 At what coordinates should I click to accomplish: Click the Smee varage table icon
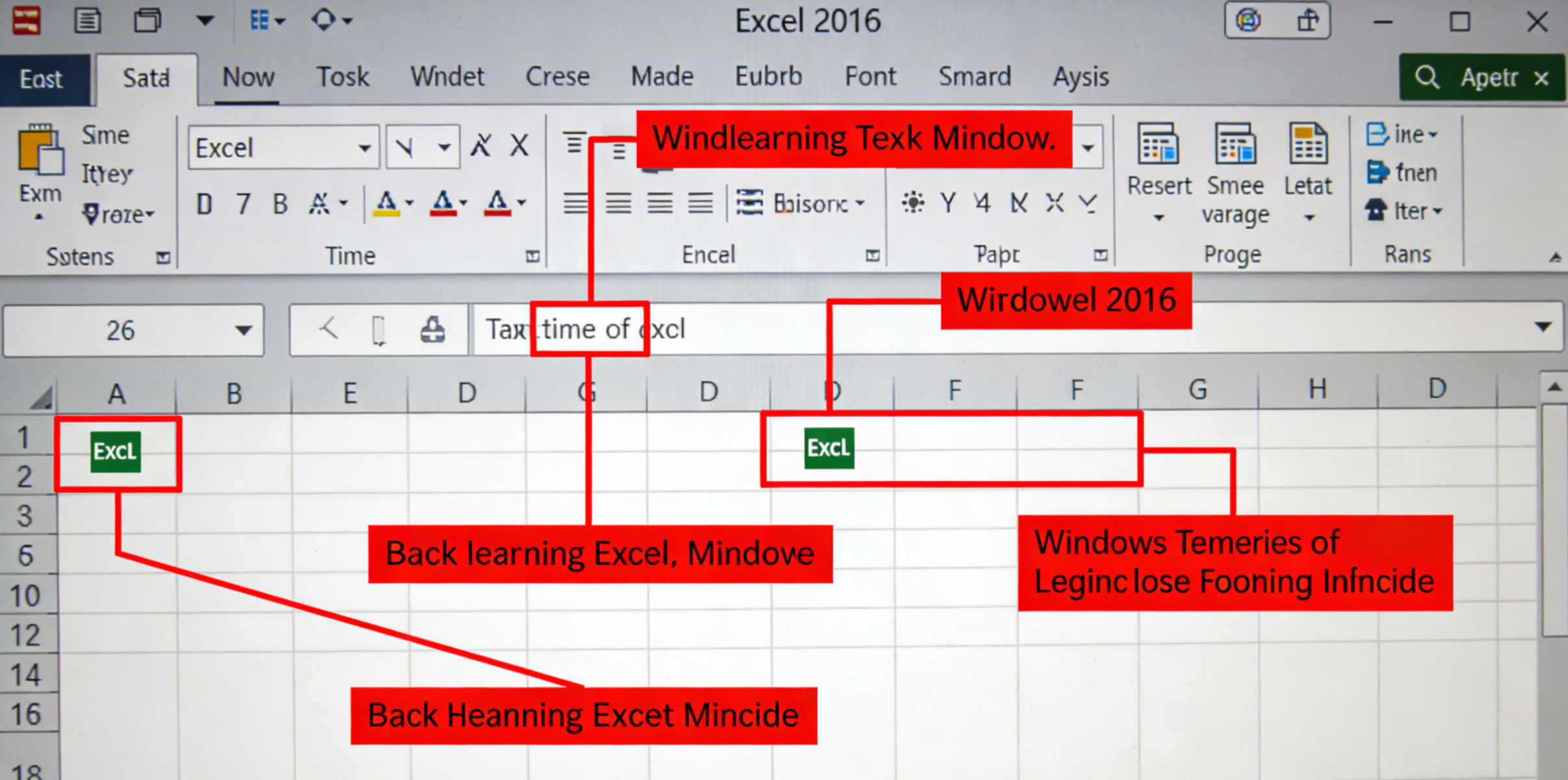click(x=1235, y=144)
